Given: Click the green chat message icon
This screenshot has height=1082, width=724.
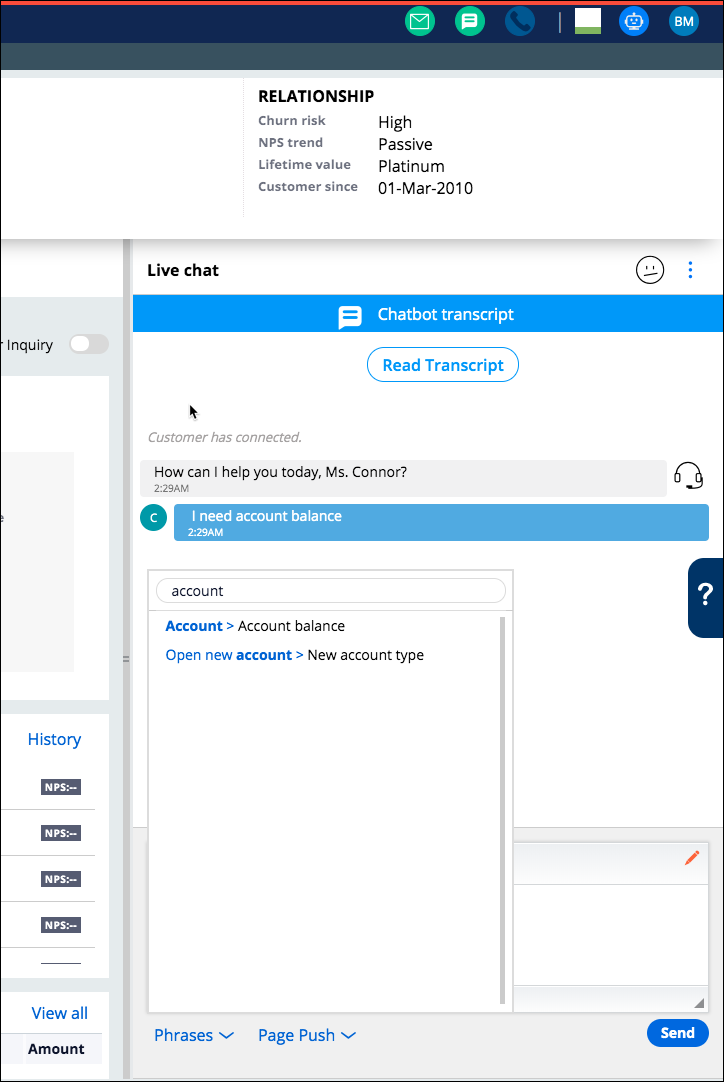Looking at the screenshot, I should (470, 21).
